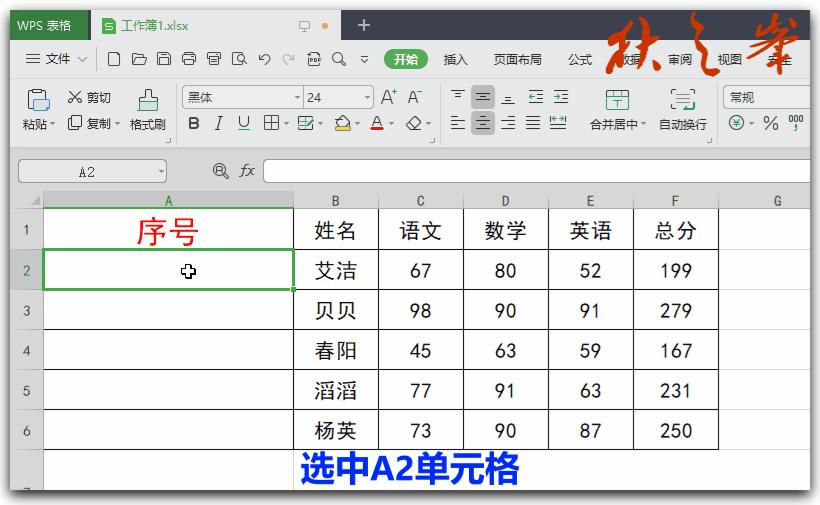
Task: Toggle bottom vertical alignment
Action: pyautogui.click(x=508, y=97)
